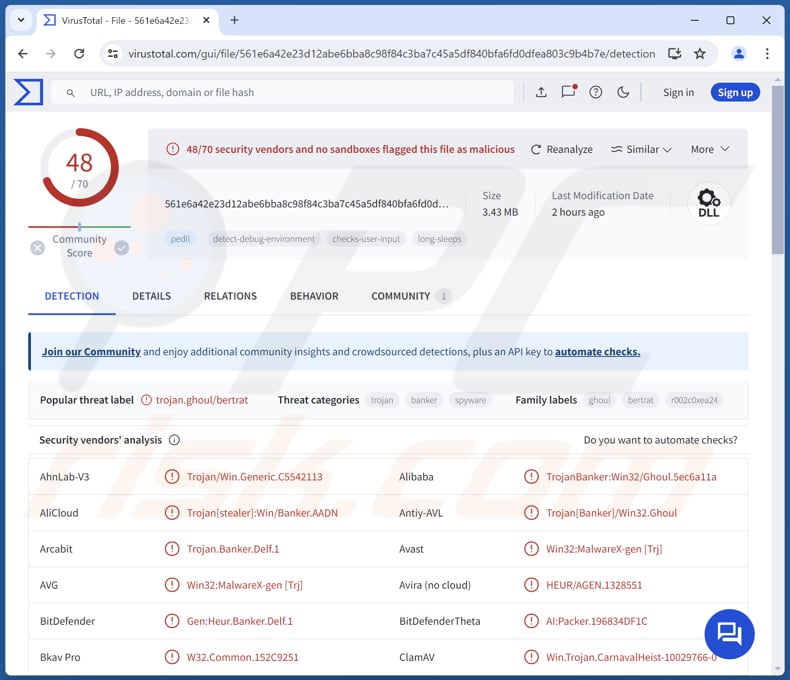Switch to the BEHAVIOR tab
790x680 pixels.
(x=314, y=296)
